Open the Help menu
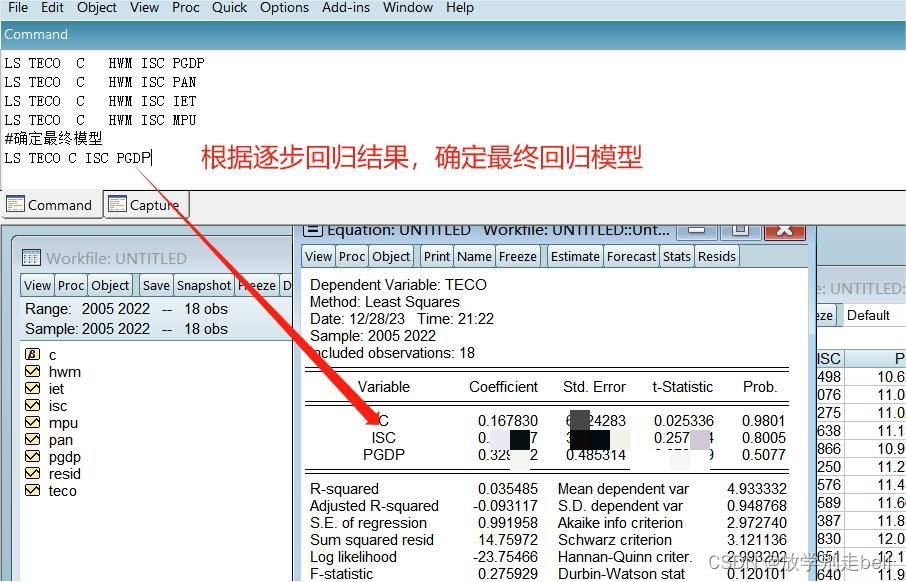Image resolution: width=906 pixels, height=582 pixels. click(460, 8)
